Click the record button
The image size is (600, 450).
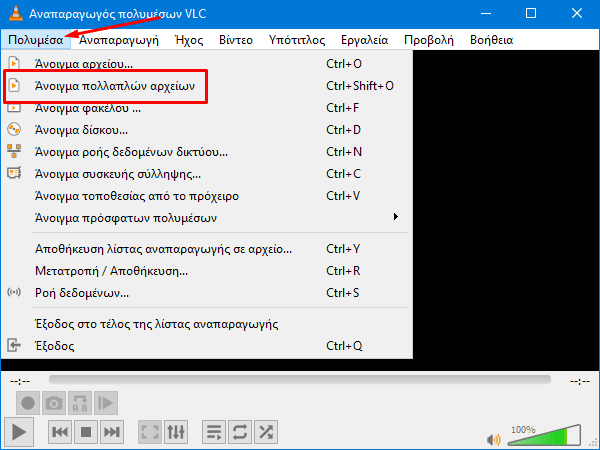28,403
